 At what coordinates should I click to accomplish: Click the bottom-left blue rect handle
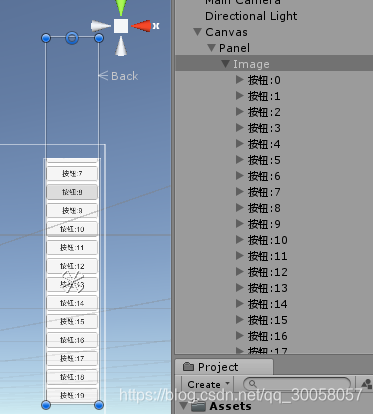click(x=46, y=405)
